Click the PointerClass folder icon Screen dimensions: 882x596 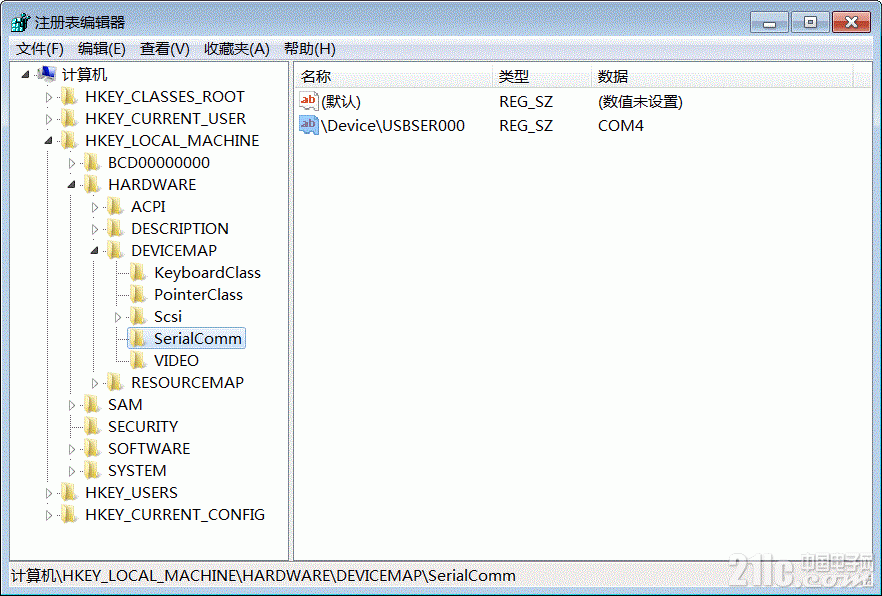[138, 294]
